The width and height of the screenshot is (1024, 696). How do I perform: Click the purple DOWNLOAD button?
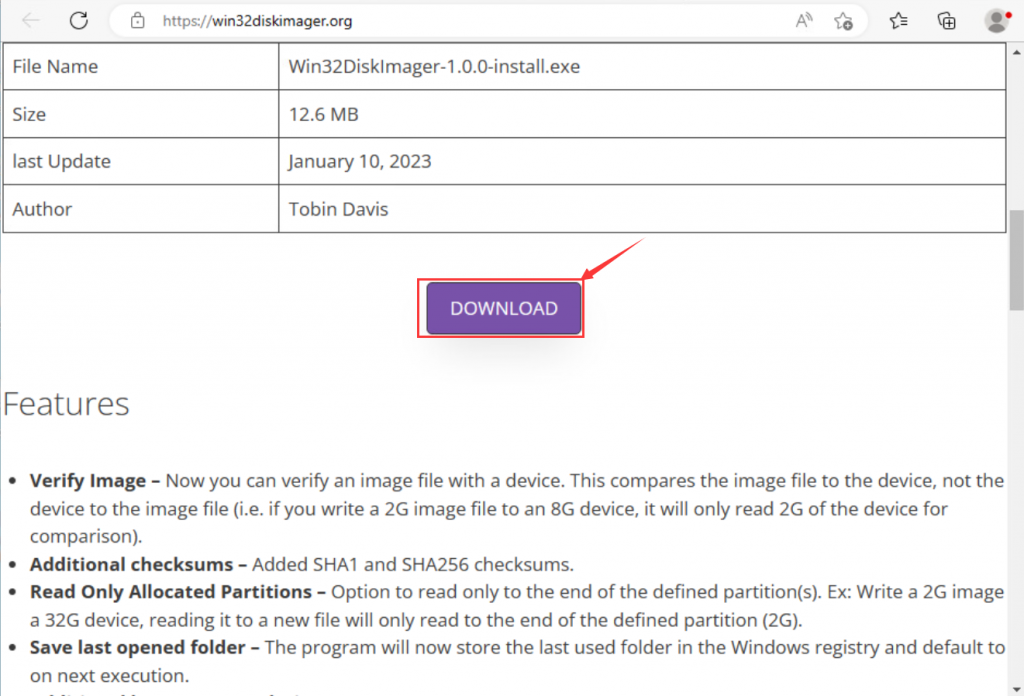[x=504, y=308]
